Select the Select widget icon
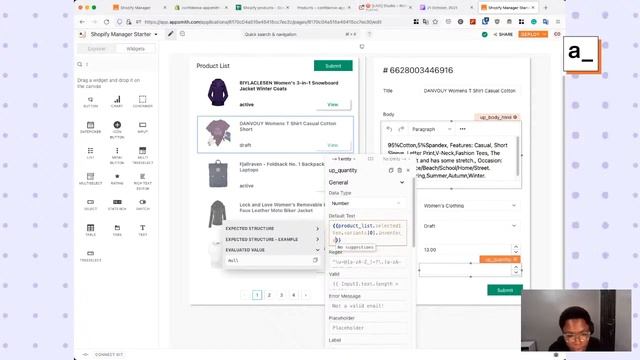Screen dimensions: 640x360 tap(91, 202)
